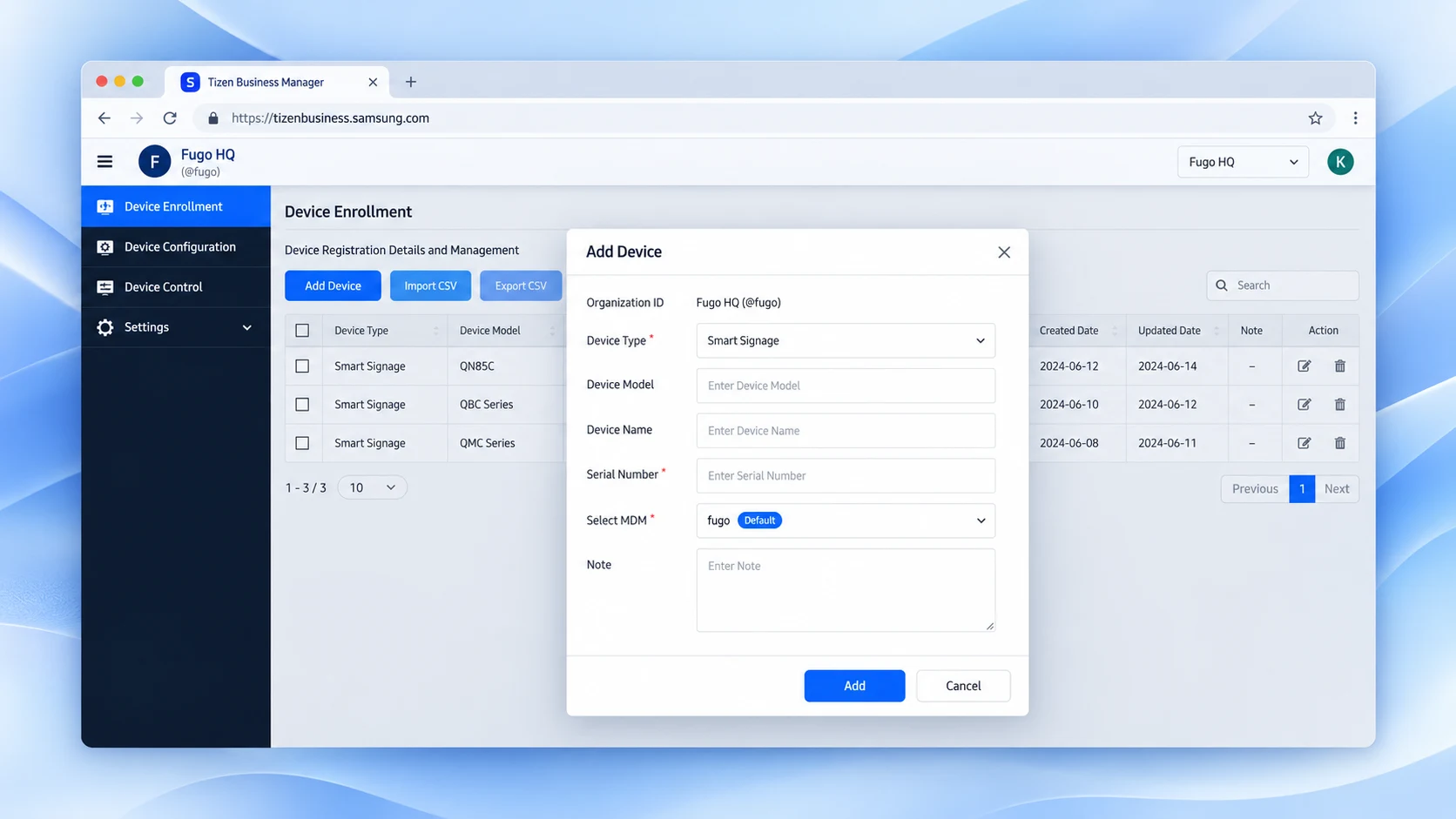The image size is (1456, 819).
Task: Click the Add button in dialog
Action: coord(854,686)
